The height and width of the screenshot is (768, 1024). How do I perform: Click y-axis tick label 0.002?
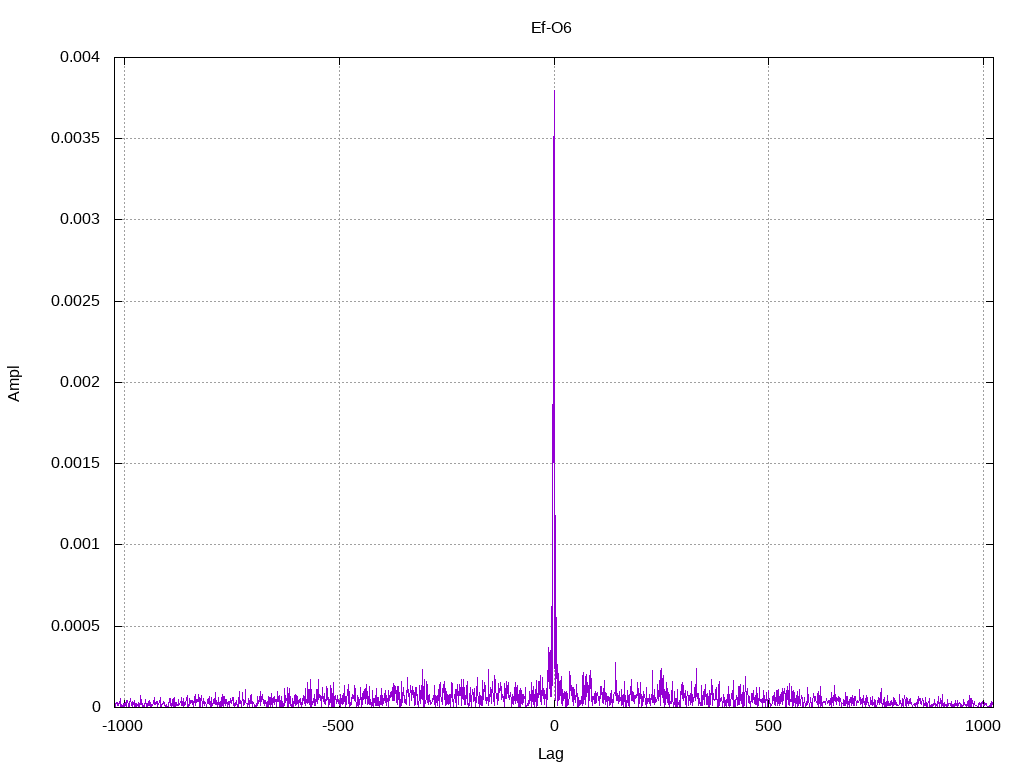coord(80,382)
